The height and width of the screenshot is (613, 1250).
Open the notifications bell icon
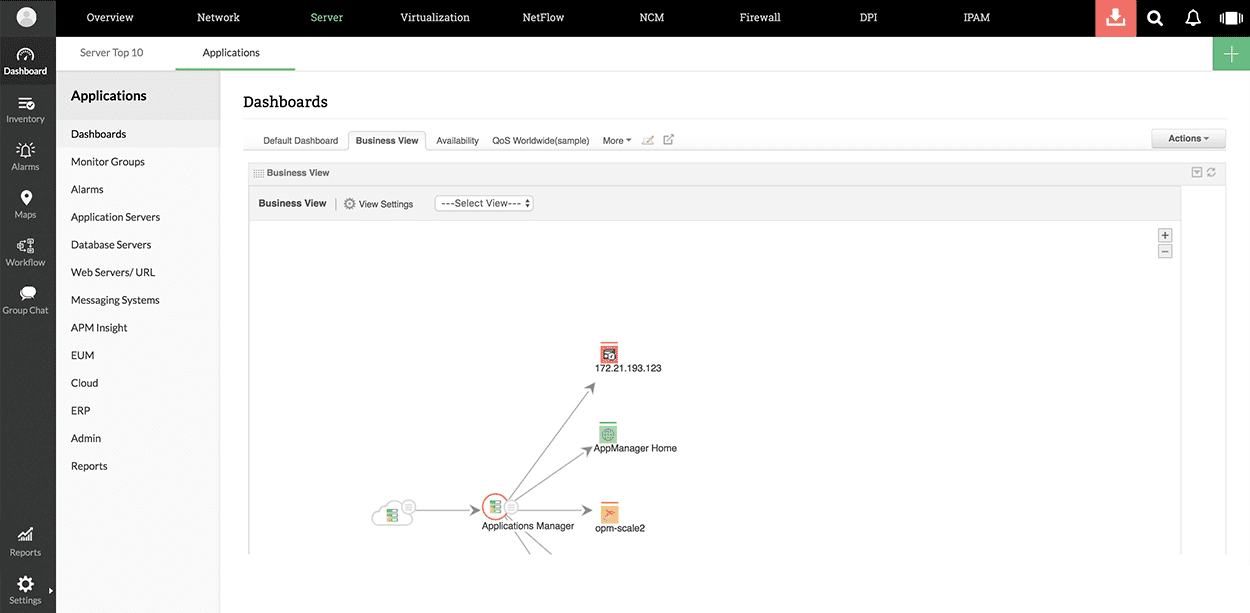click(1193, 18)
